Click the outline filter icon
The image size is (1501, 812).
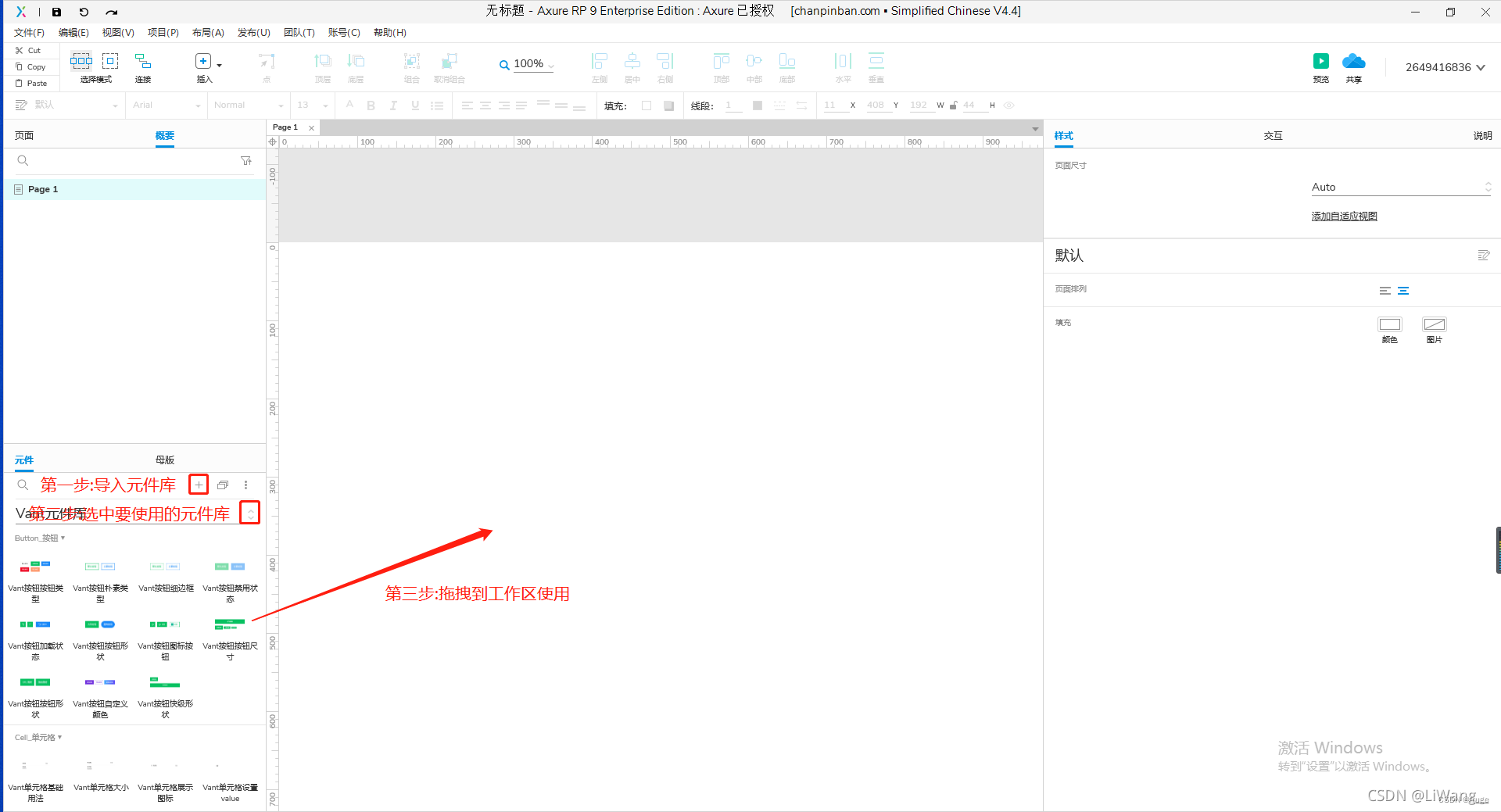(246, 160)
